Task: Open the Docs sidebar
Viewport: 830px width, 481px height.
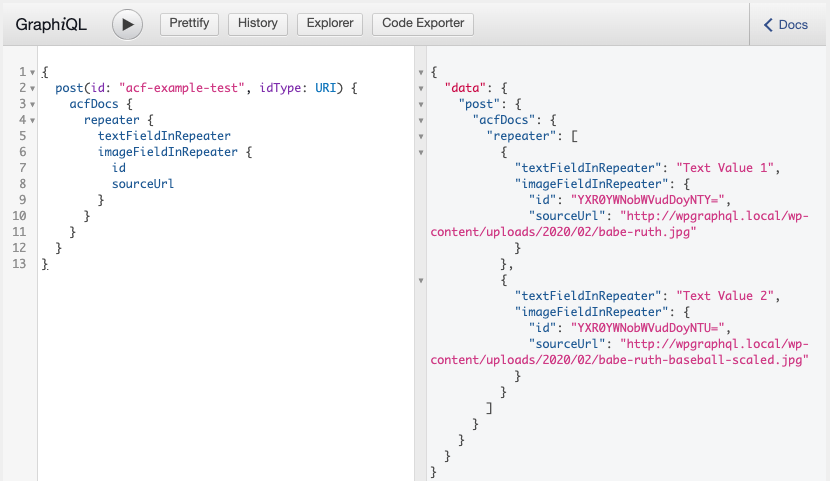Action: tap(786, 25)
